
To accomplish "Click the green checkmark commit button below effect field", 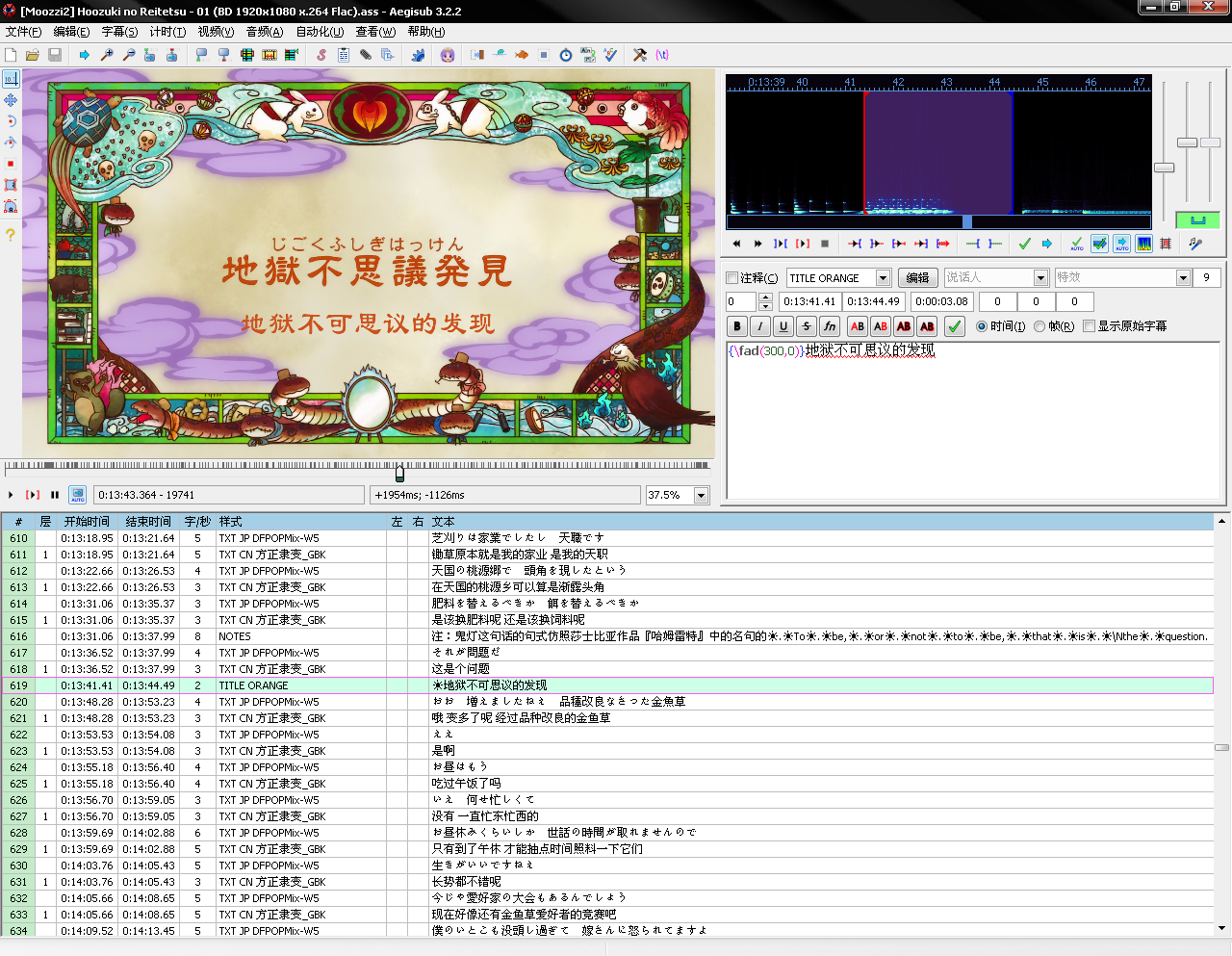I will point(955,326).
